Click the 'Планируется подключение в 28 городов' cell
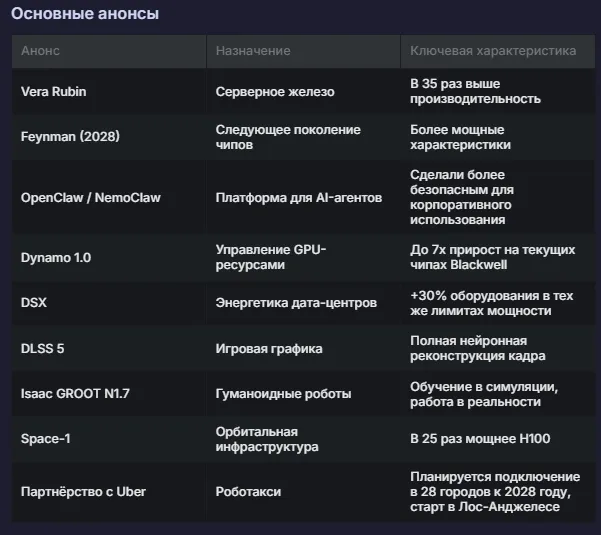 pos(498,492)
